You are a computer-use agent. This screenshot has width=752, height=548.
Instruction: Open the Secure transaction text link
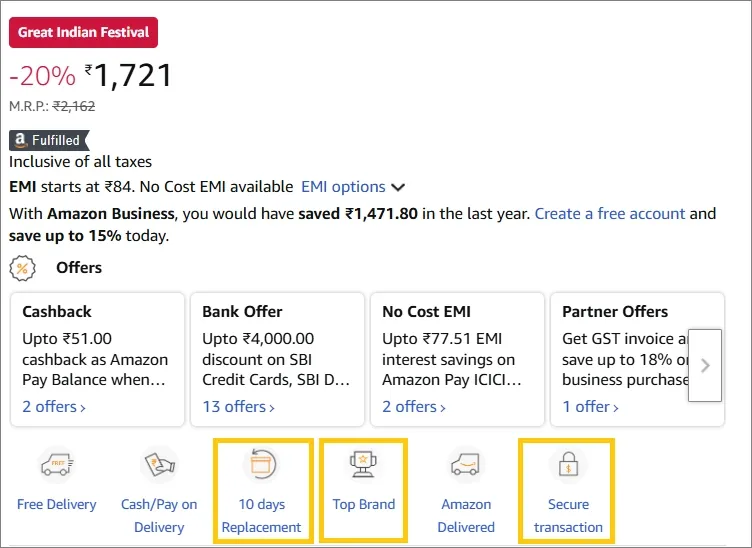point(568,516)
